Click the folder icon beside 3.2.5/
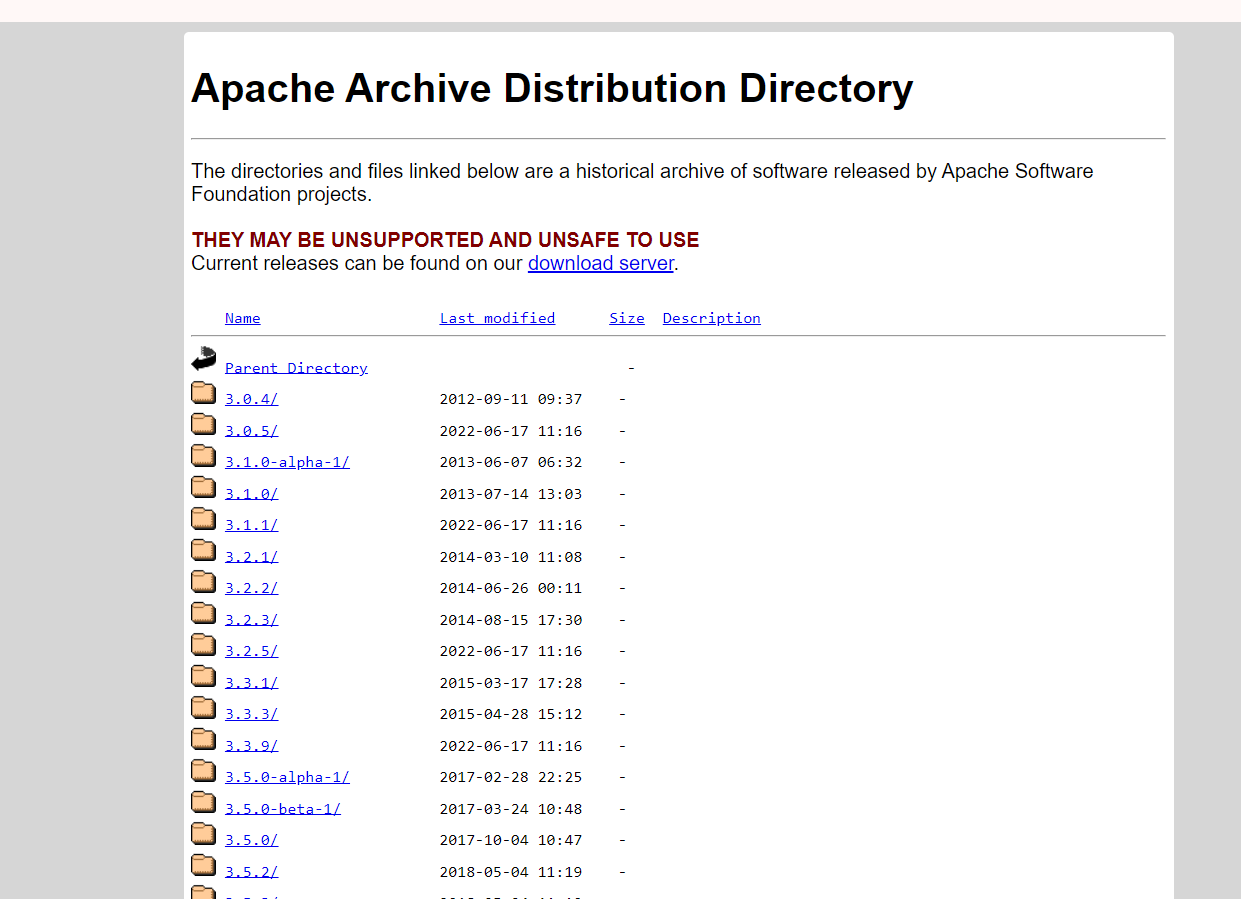The width and height of the screenshot is (1241, 899). (204, 644)
